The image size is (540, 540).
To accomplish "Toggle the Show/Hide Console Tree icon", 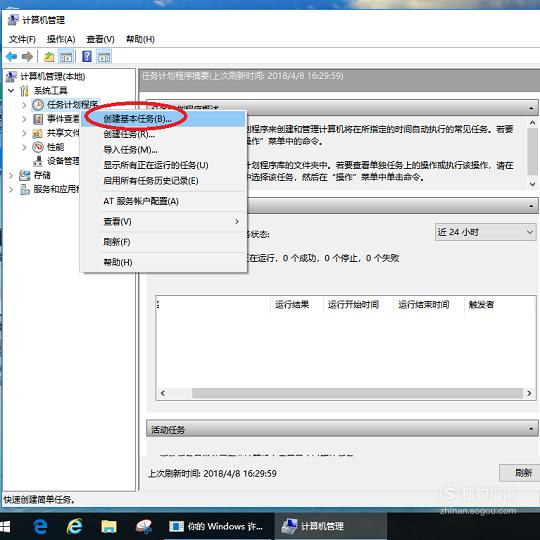I will 66,57.
